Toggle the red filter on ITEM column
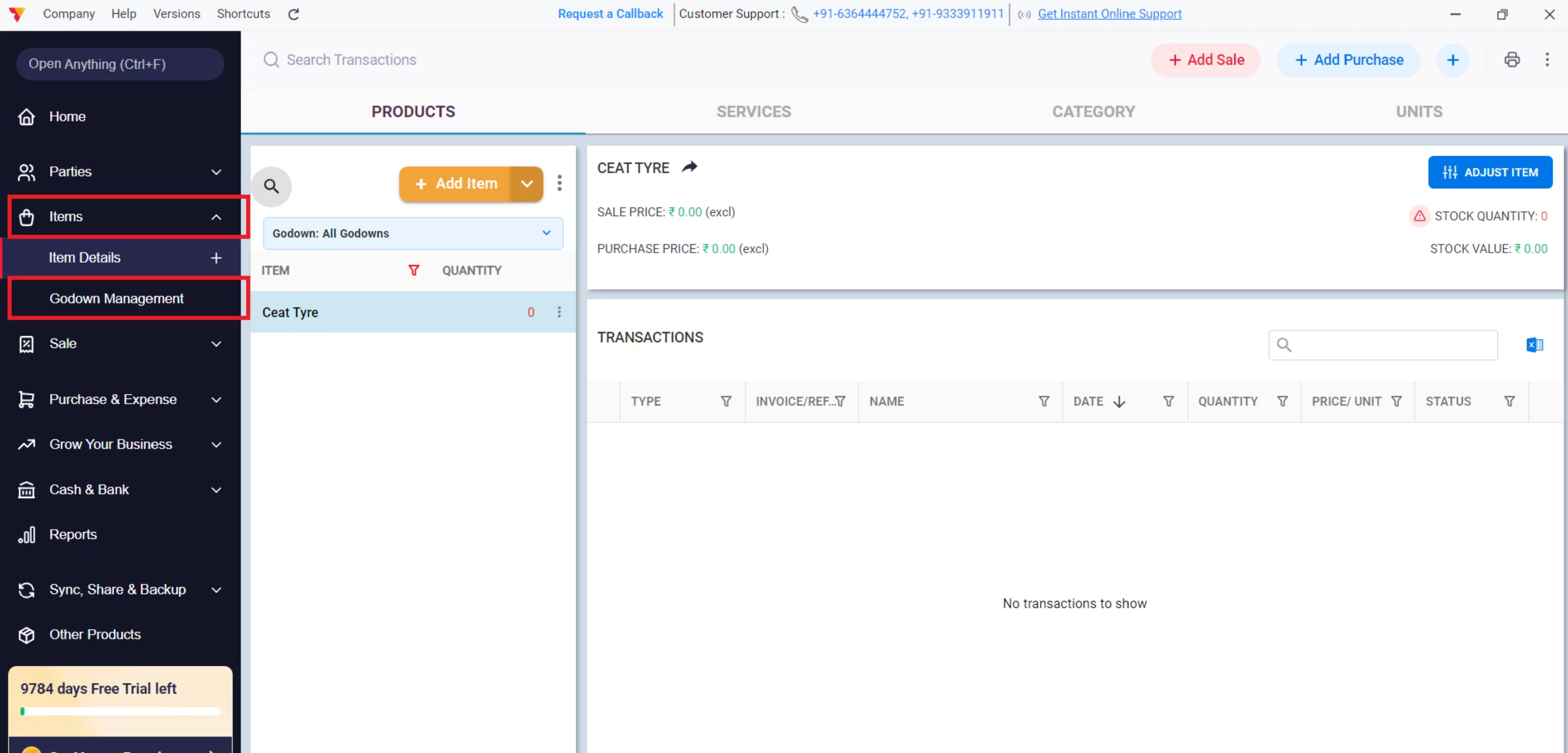1568x753 pixels. click(x=413, y=270)
